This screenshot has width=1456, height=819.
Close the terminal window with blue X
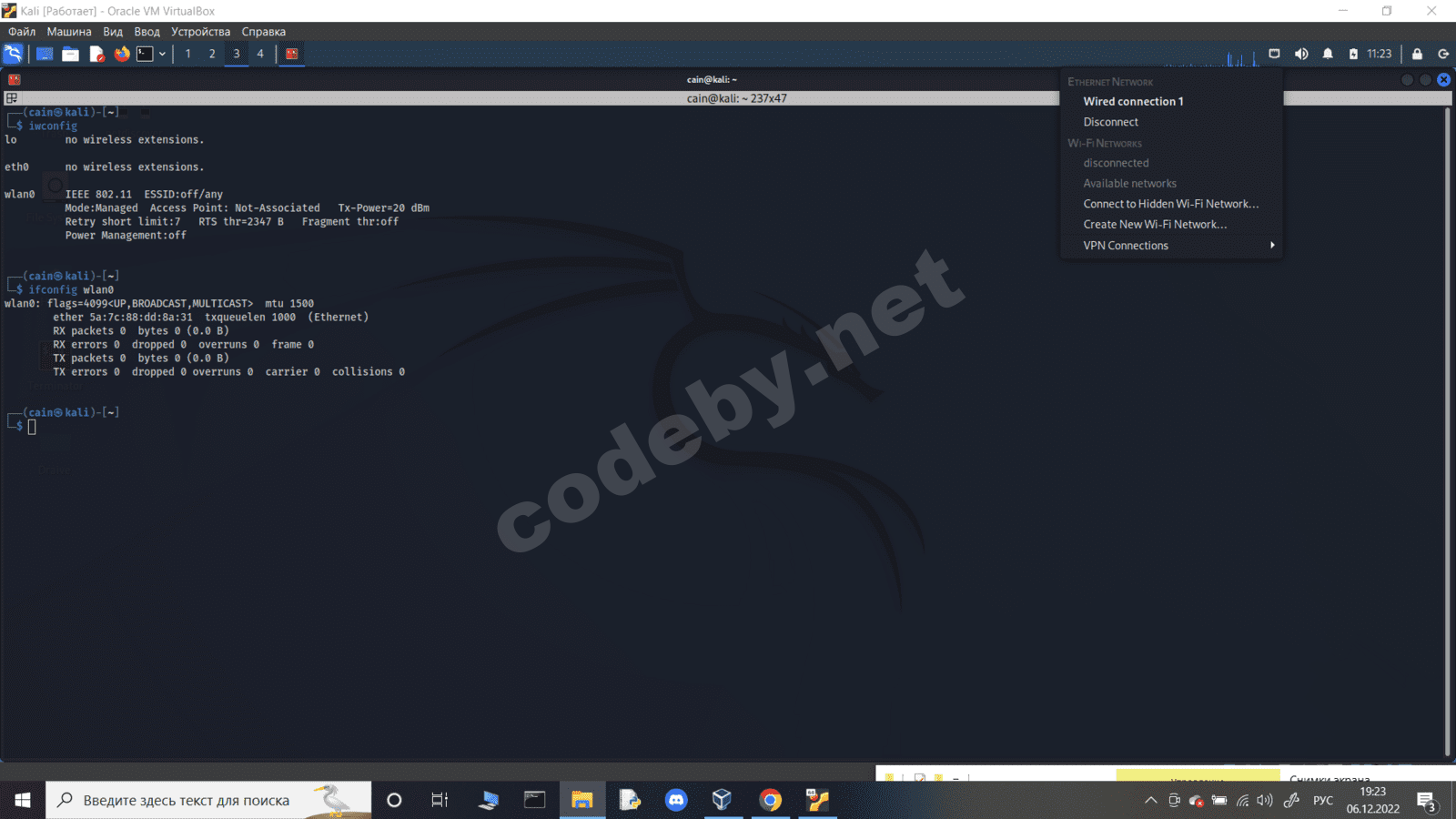1443,79
